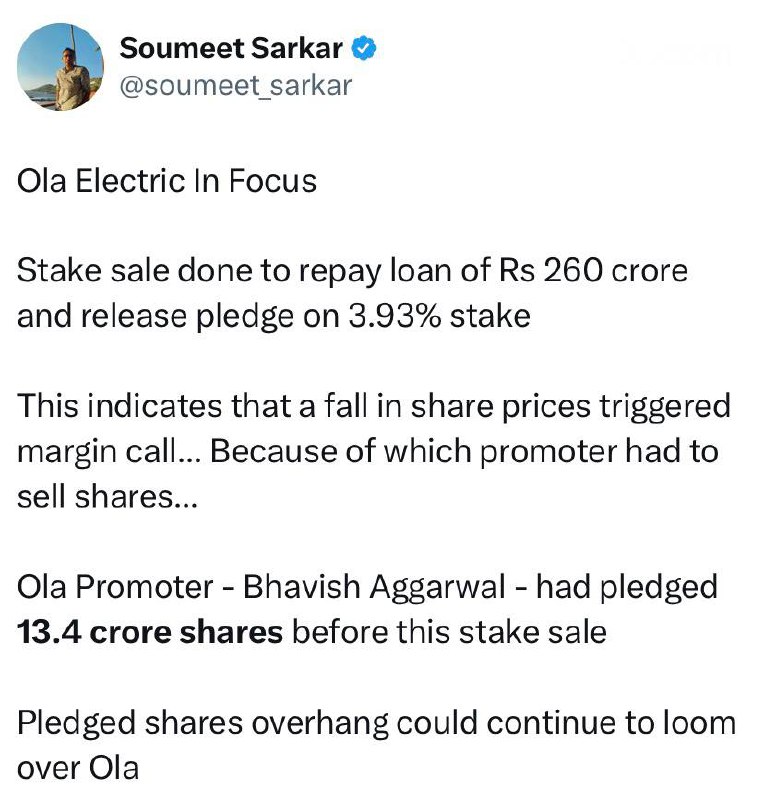Click the @soumeet_sarkar handle
Screen dimensions: 764x800
pos(236,86)
